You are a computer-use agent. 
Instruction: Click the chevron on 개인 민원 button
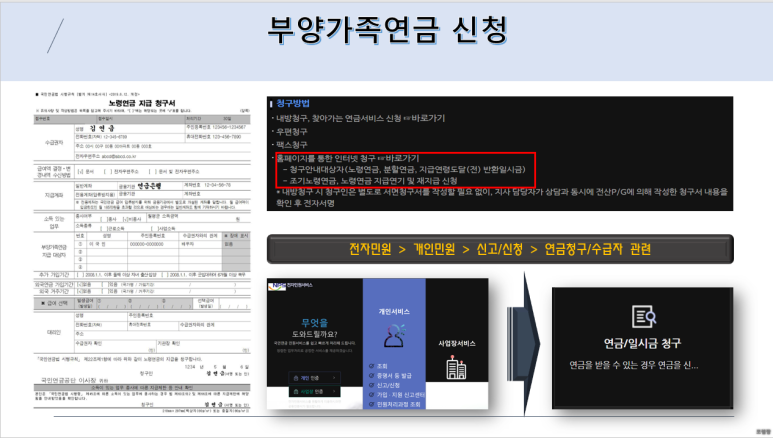(x=334, y=378)
